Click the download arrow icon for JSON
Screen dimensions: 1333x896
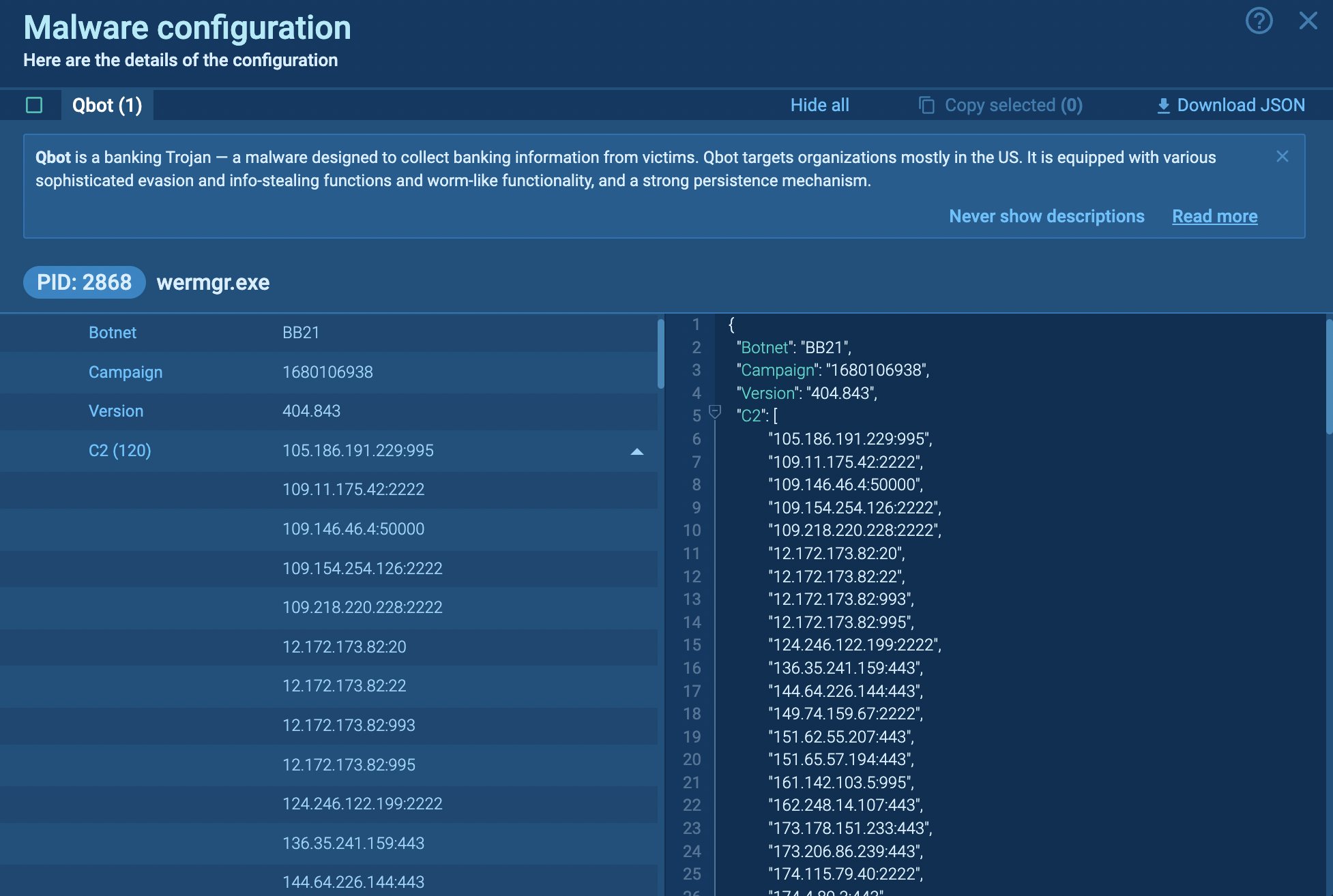[x=1164, y=106]
